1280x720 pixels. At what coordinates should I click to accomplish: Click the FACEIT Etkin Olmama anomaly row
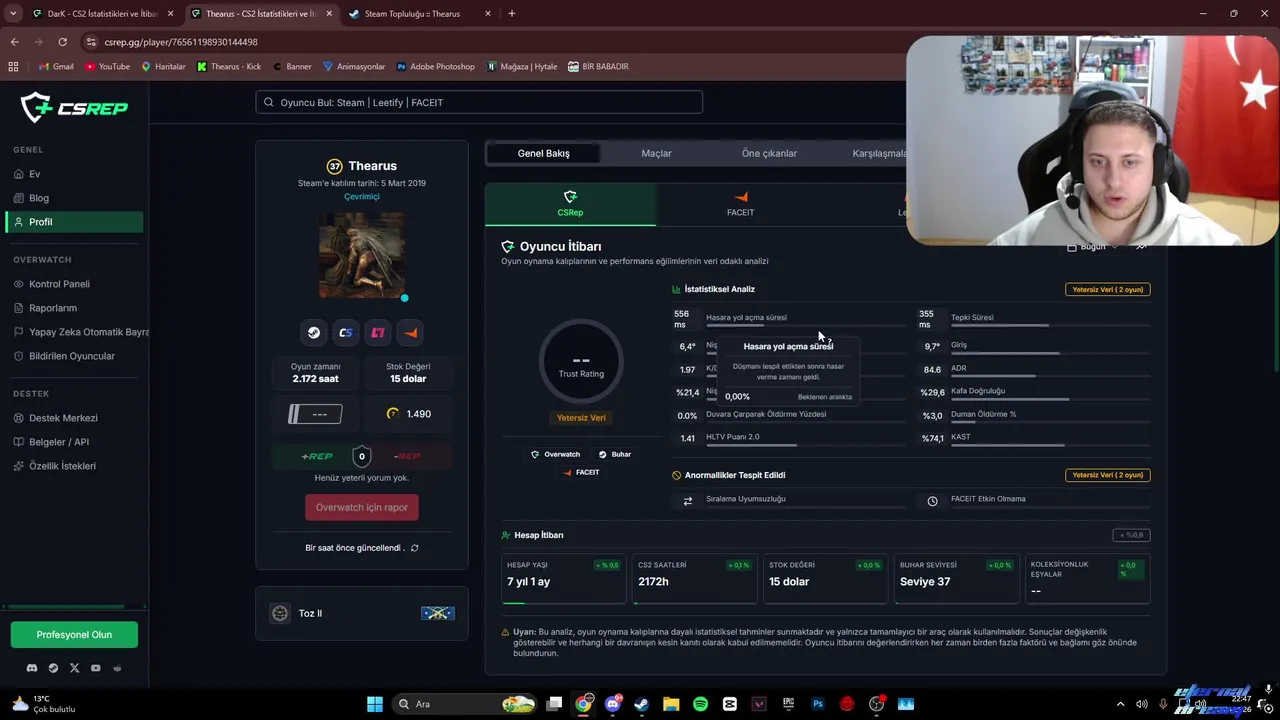click(1034, 500)
